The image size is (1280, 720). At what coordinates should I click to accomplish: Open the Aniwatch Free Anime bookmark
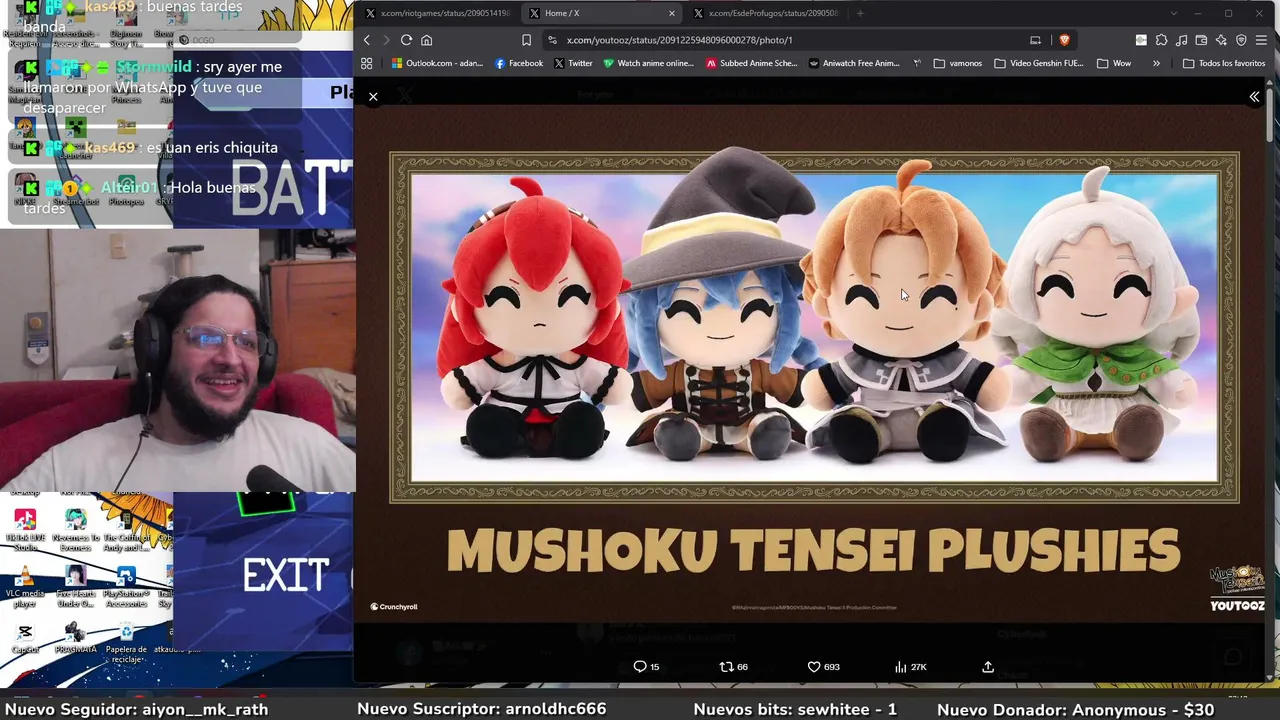854,63
